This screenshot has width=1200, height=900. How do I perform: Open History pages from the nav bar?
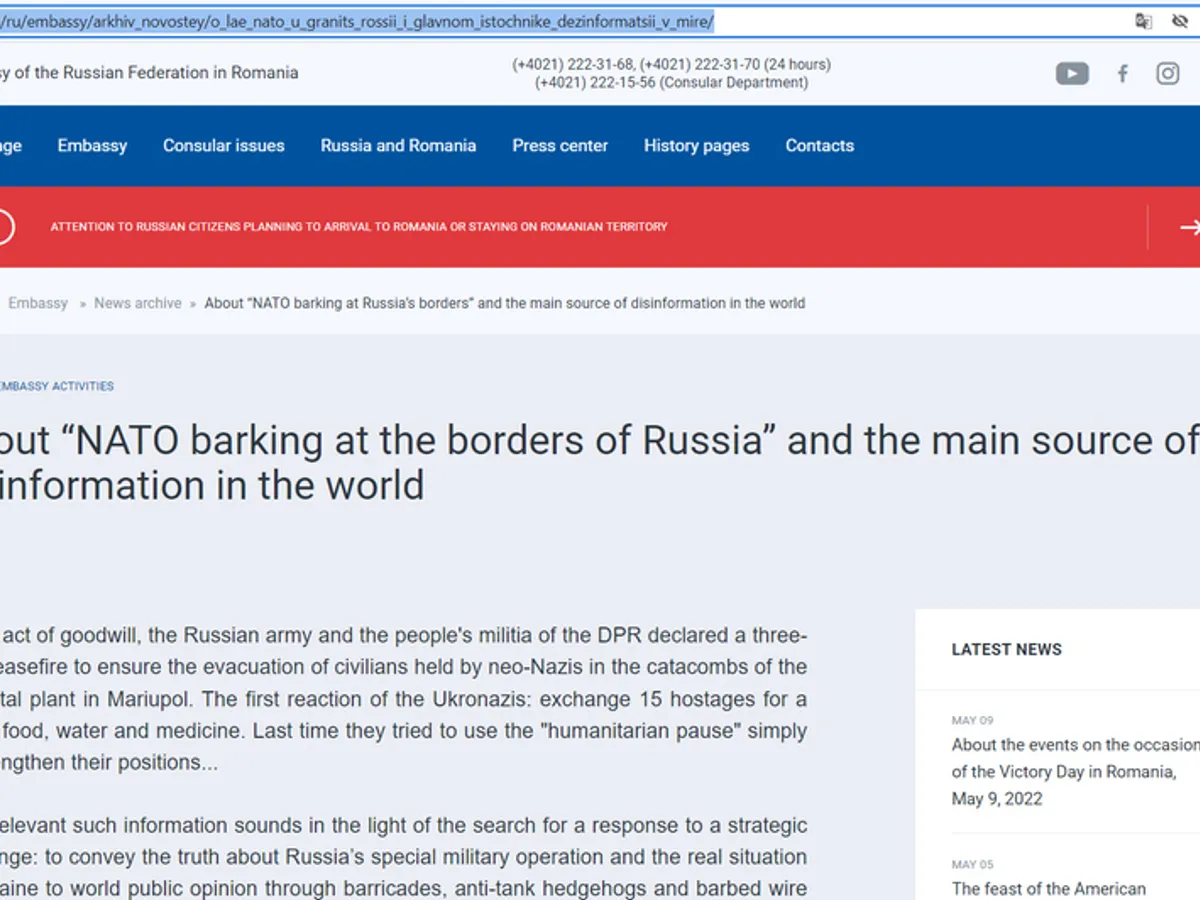[696, 146]
